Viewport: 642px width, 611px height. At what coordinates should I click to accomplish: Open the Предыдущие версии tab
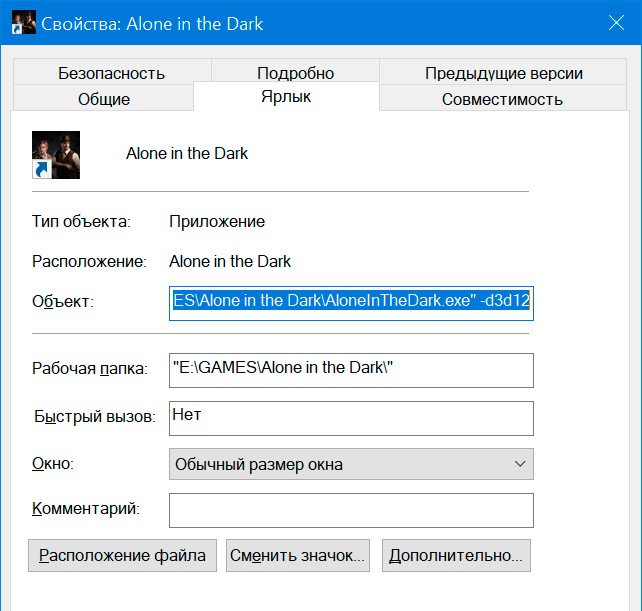(x=504, y=73)
